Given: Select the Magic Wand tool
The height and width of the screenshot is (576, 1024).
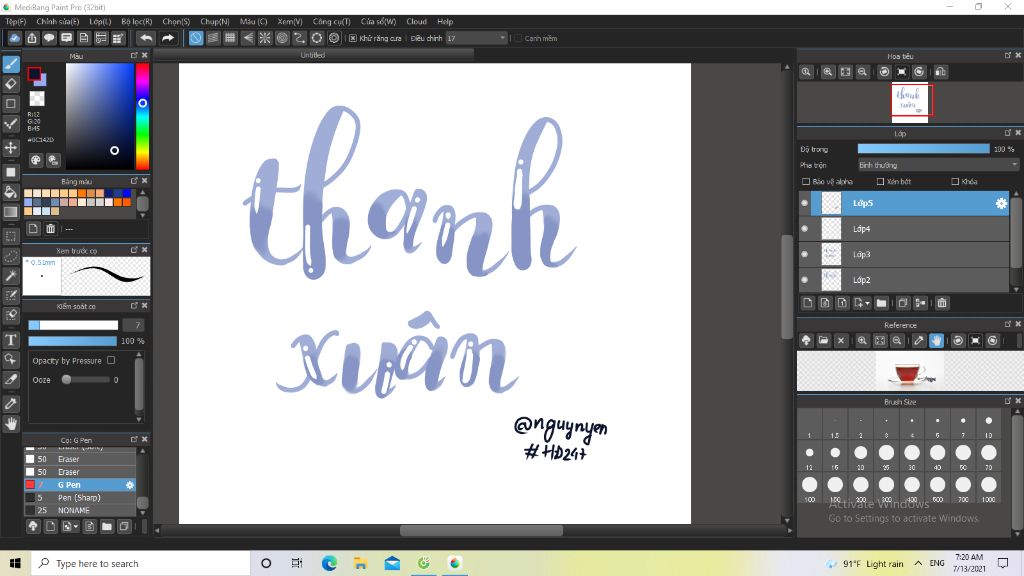Looking at the screenshot, I should [11, 276].
